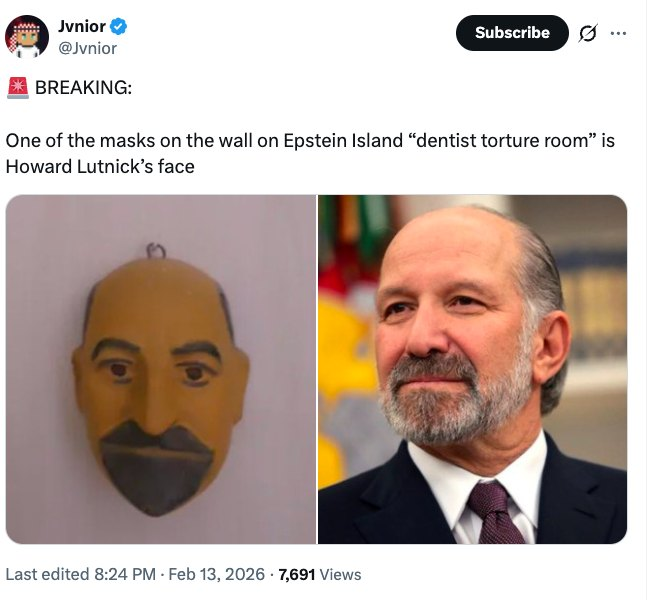Image resolution: width=664 pixels, height=600 pixels.
Task: Click the Grok slashed-circle icon
Action: 588,33
